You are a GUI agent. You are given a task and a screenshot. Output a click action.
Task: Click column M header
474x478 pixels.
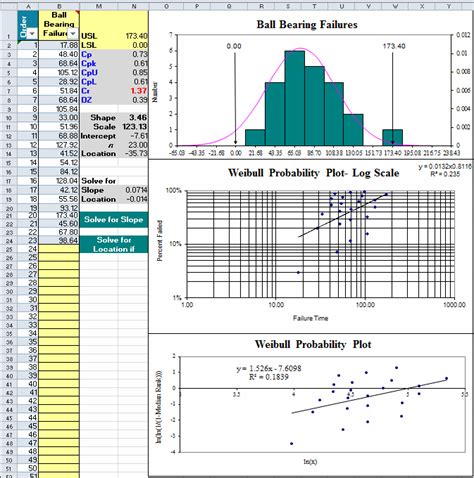coord(99,6)
